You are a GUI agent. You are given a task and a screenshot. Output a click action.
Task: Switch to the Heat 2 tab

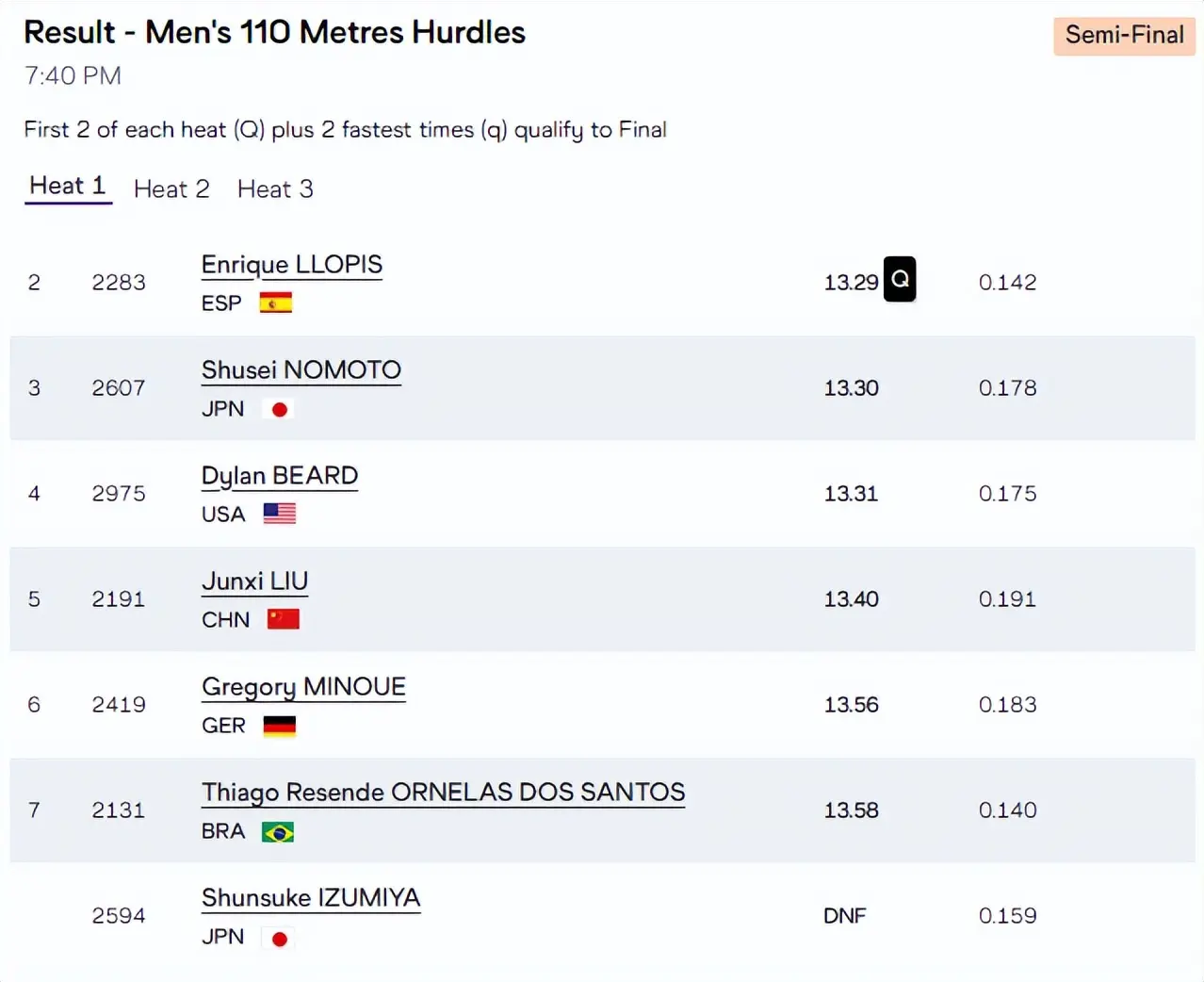[171, 189]
